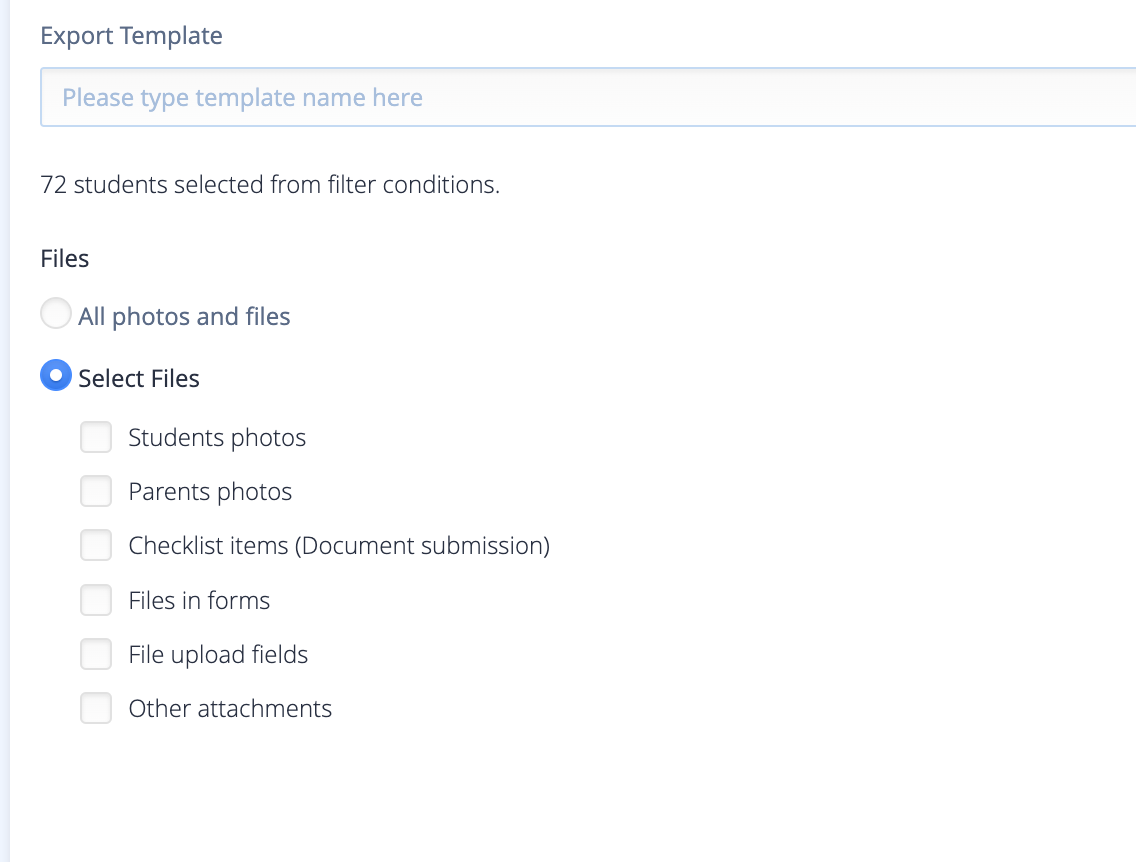Click the Checklist items label text
Image resolution: width=1136 pixels, height=862 pixels.
[x=339, y=545]
